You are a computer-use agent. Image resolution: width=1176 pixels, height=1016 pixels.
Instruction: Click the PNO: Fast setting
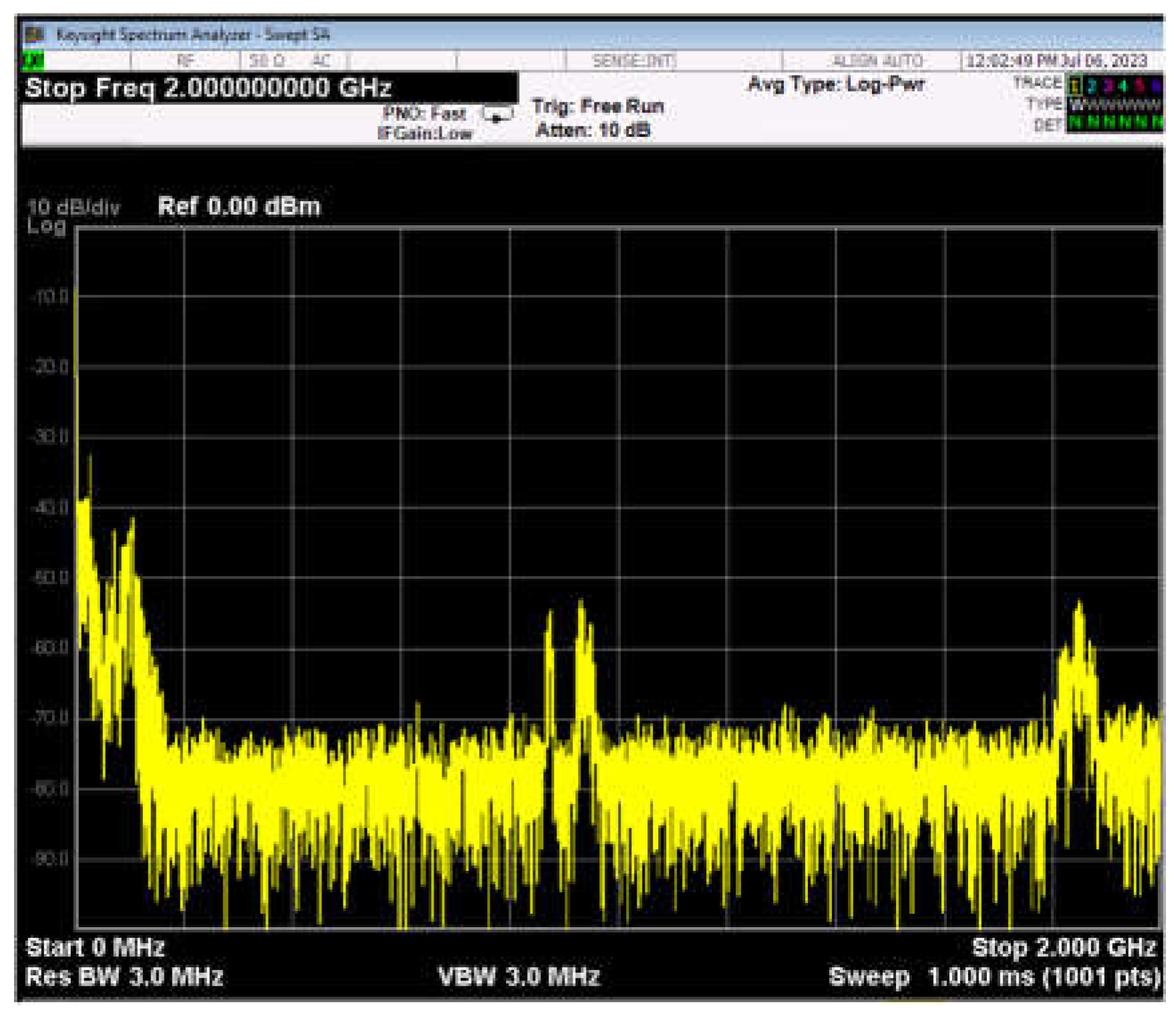tap(424, 113)
